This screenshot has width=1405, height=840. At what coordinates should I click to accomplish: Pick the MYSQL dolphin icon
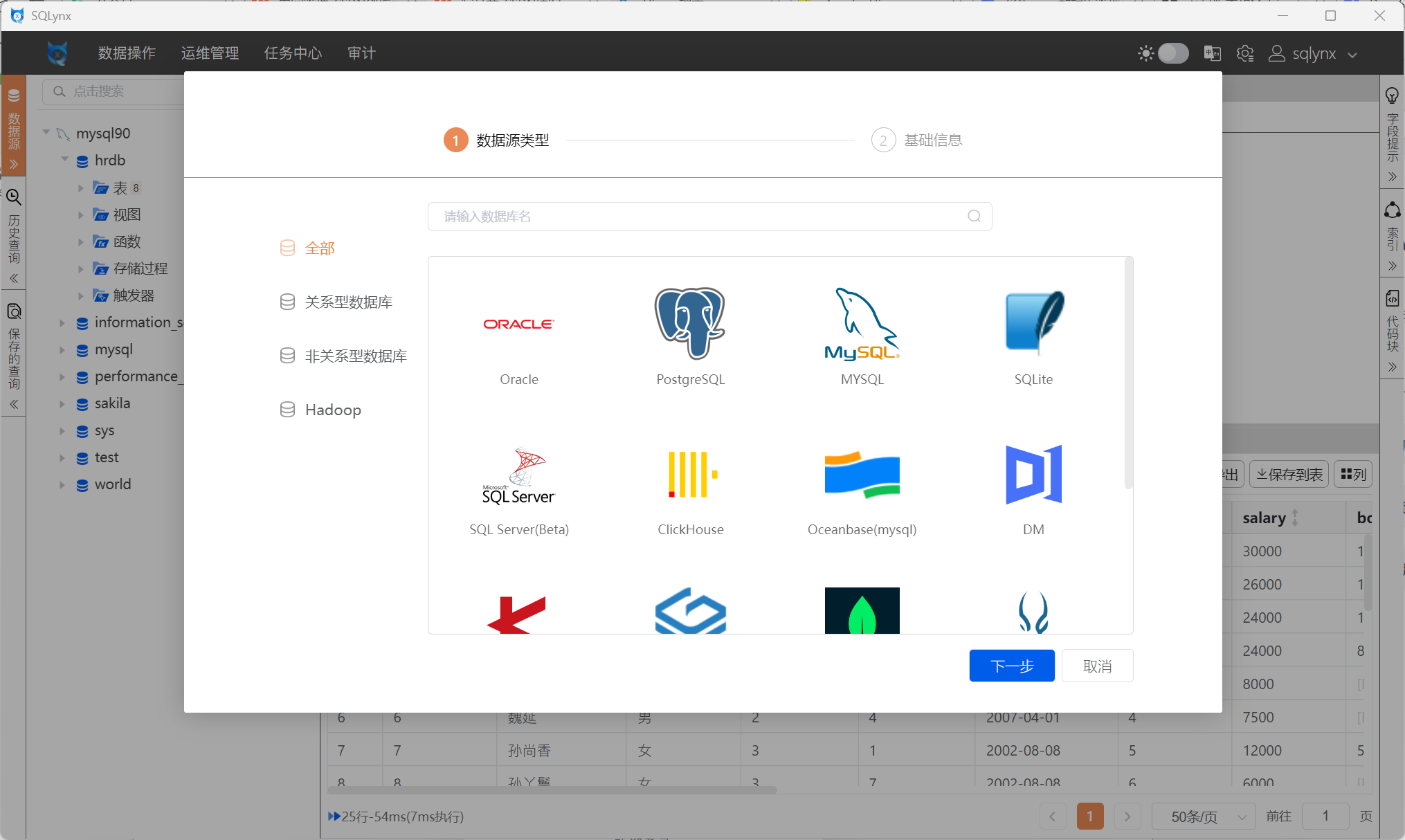pyautogui.click(x=862, y=324)
